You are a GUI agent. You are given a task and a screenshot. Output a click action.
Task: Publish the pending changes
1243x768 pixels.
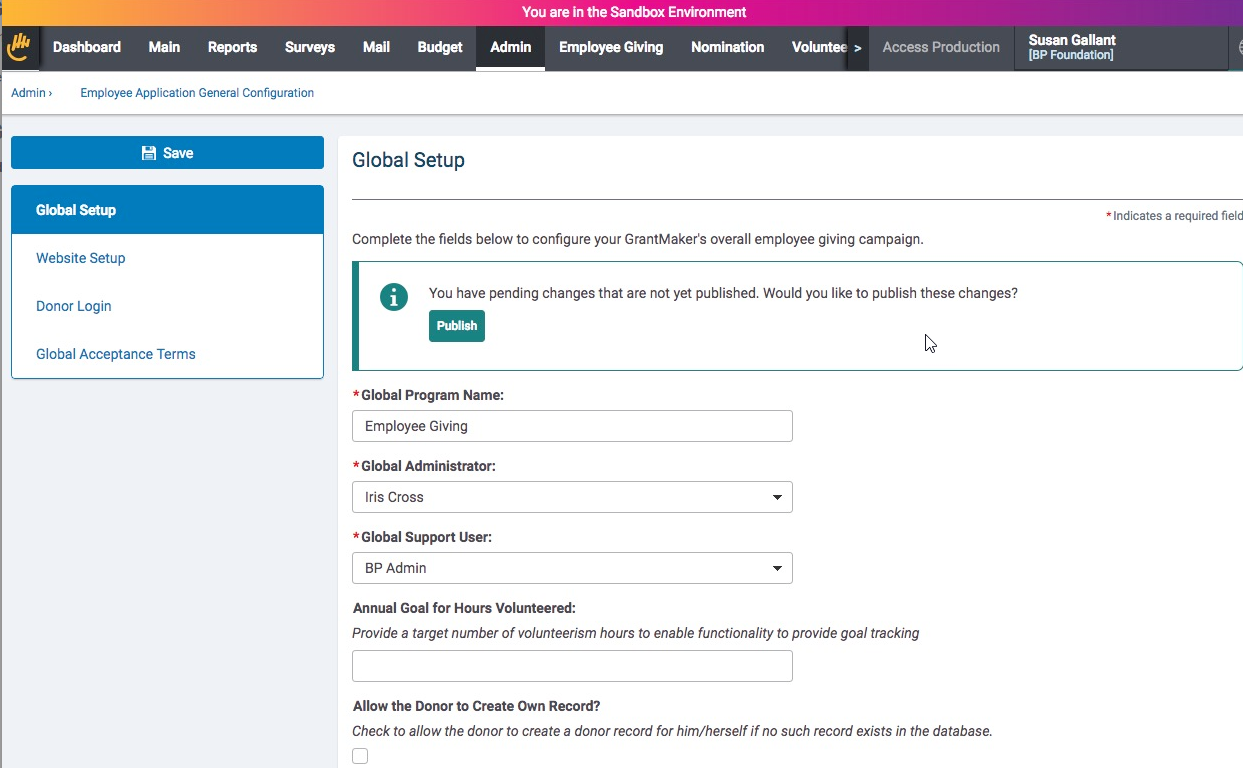point(457,326)
